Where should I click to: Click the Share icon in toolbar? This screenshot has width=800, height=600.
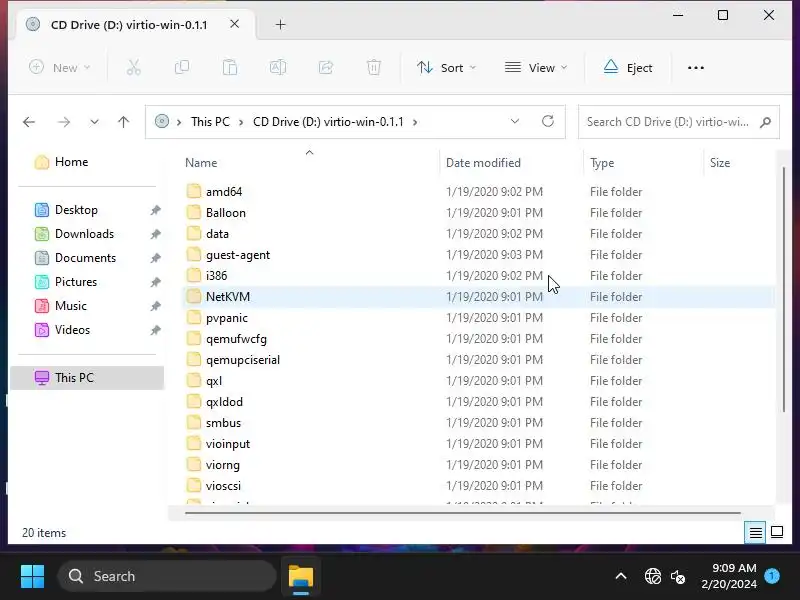coord(326,67)
